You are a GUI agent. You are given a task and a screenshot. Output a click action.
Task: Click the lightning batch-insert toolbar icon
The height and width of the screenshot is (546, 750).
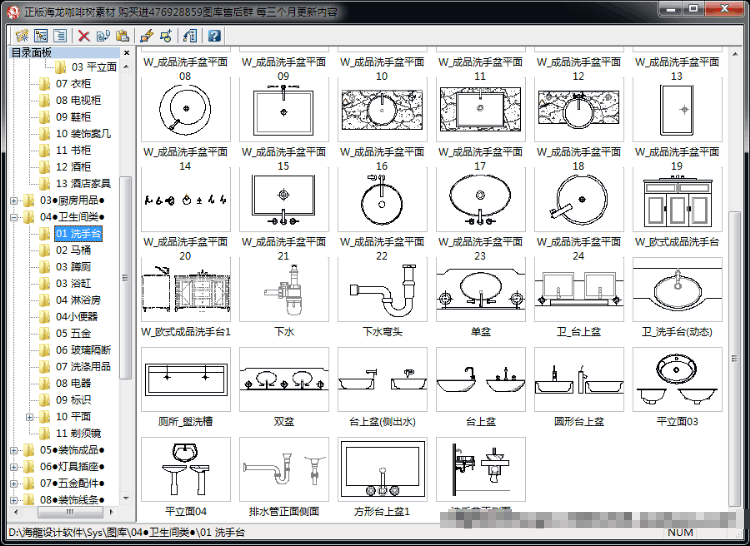146,35
